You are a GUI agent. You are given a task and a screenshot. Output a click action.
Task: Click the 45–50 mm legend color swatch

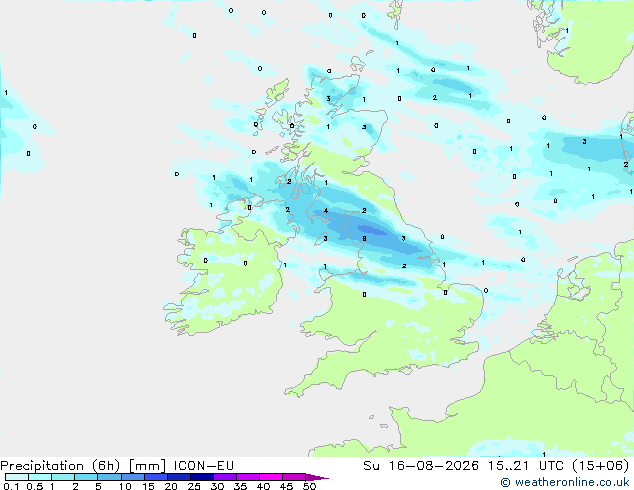coord(294,477)
